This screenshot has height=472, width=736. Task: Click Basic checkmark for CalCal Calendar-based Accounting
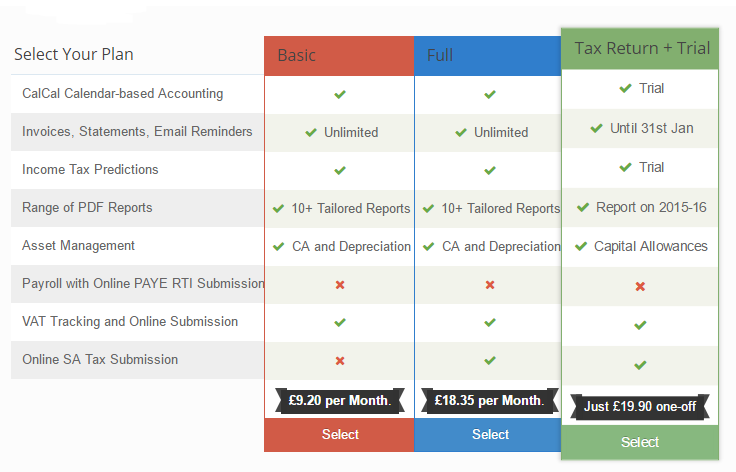click(340, 94)
